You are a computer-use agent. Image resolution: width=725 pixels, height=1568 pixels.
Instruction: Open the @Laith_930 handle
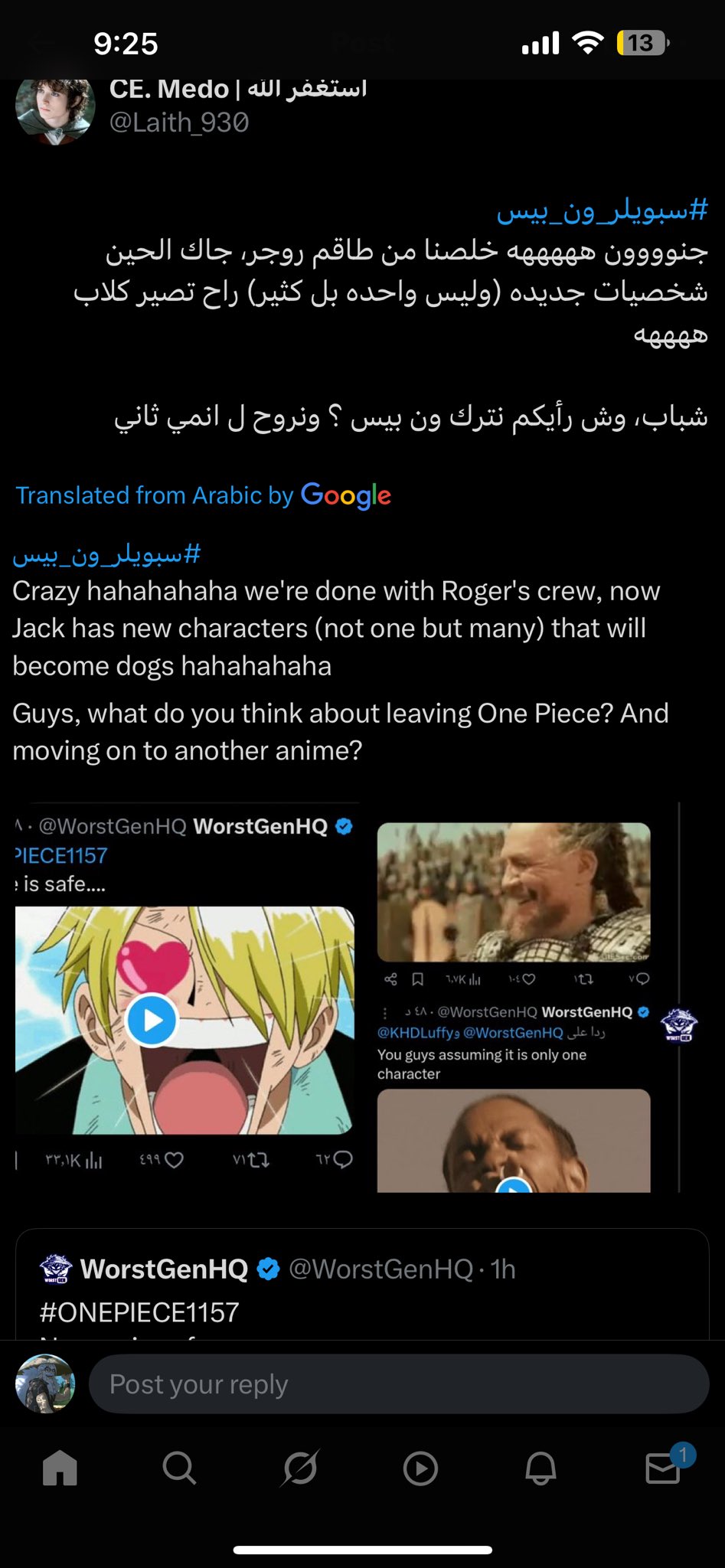179,122
